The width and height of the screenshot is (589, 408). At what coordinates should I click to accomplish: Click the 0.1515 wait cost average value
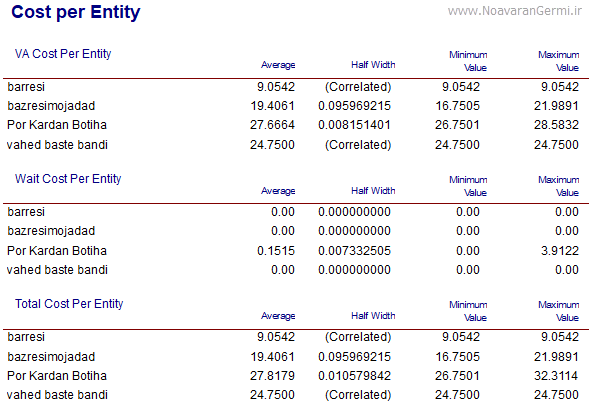click(276, 251)
